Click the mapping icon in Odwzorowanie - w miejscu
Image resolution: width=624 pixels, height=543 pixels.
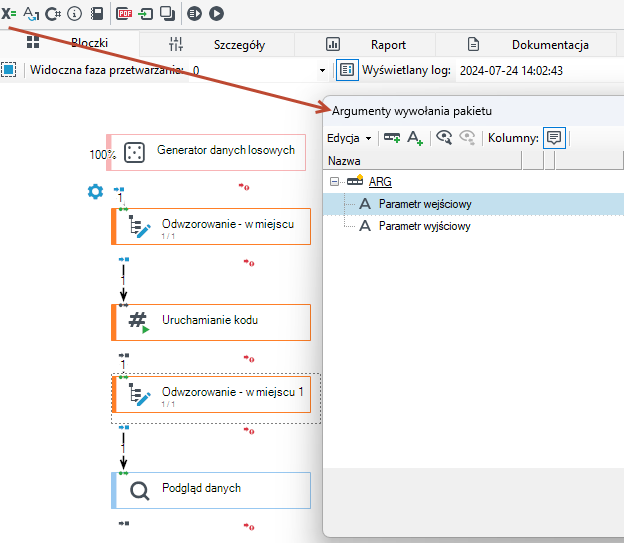[x=139, y=227]
